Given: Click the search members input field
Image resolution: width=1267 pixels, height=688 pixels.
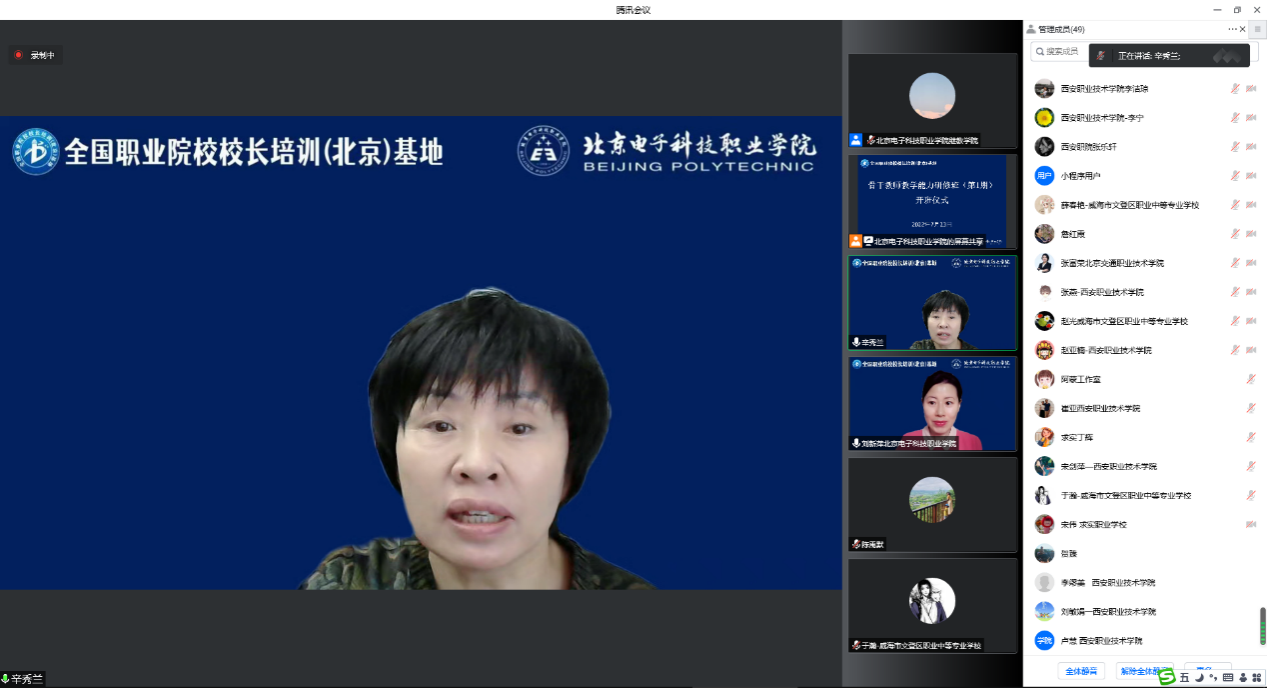Looking at the screenshot, I should coord(1060,52).
